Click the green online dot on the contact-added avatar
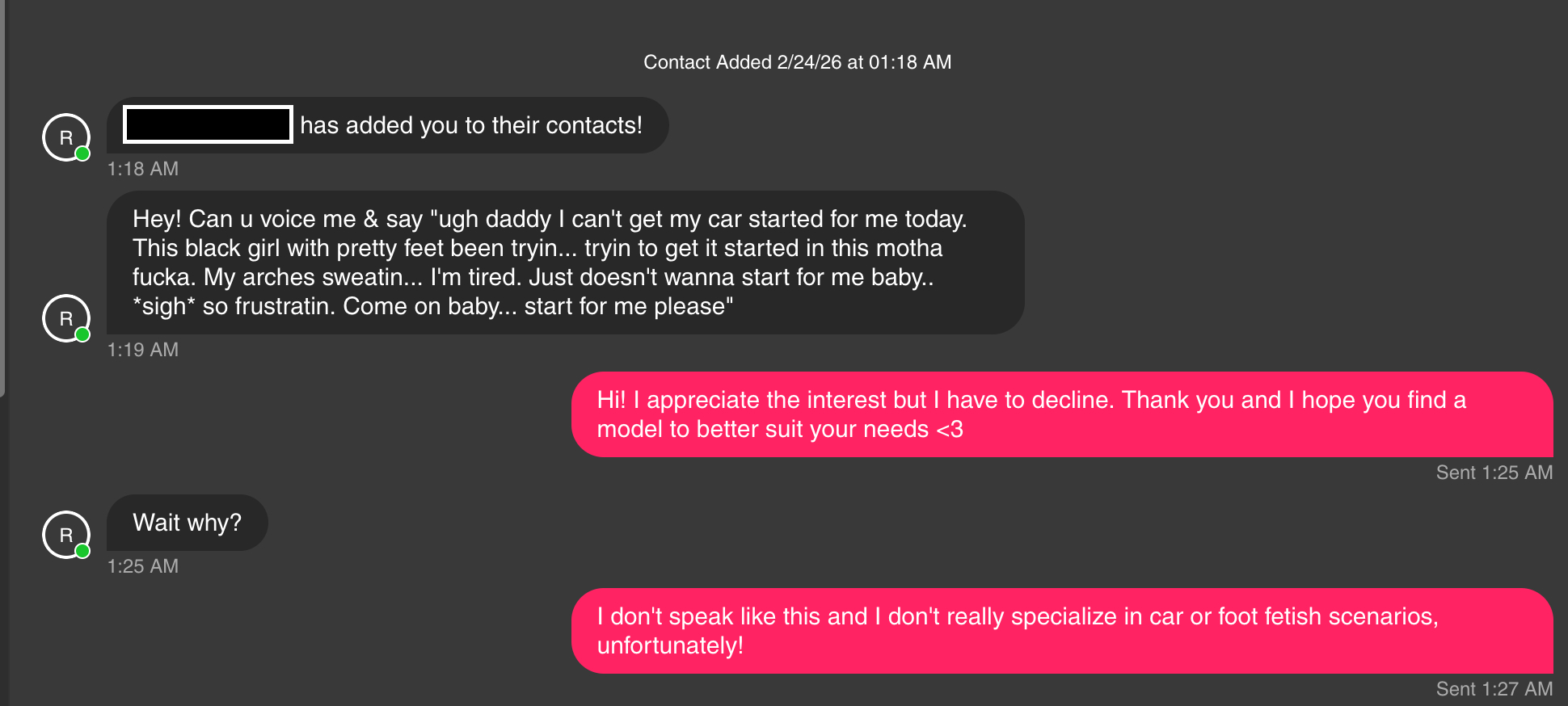The image size is (1568, 706). [x=82, y=153]
